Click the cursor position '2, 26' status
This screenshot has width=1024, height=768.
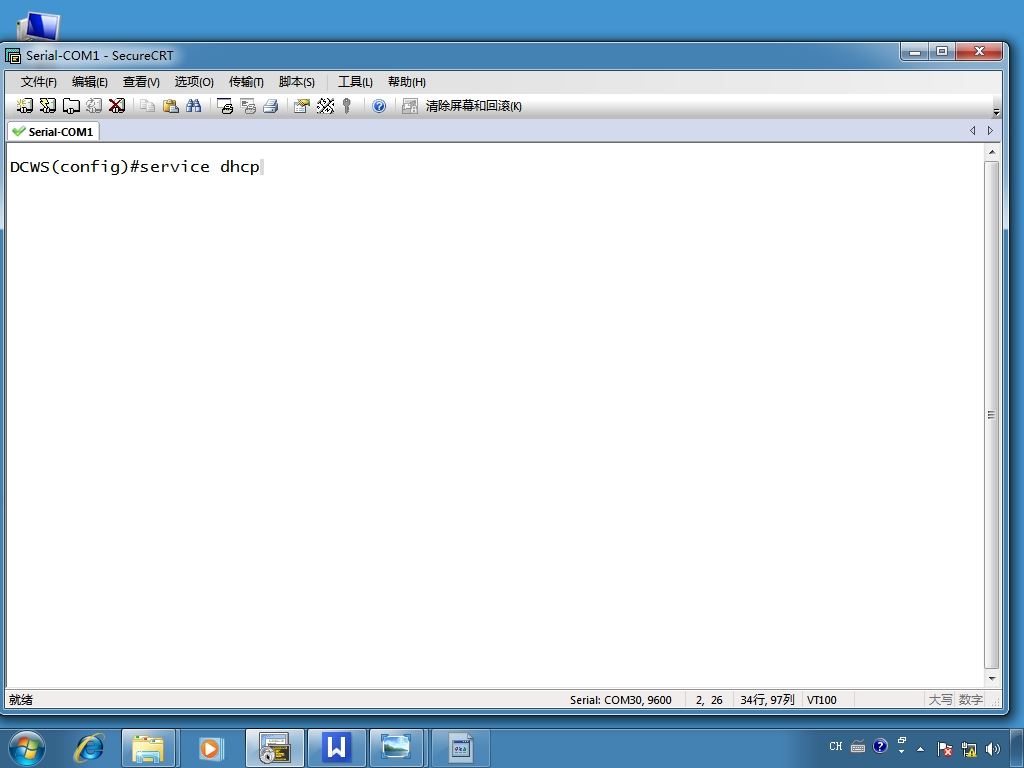pos(709,700)
